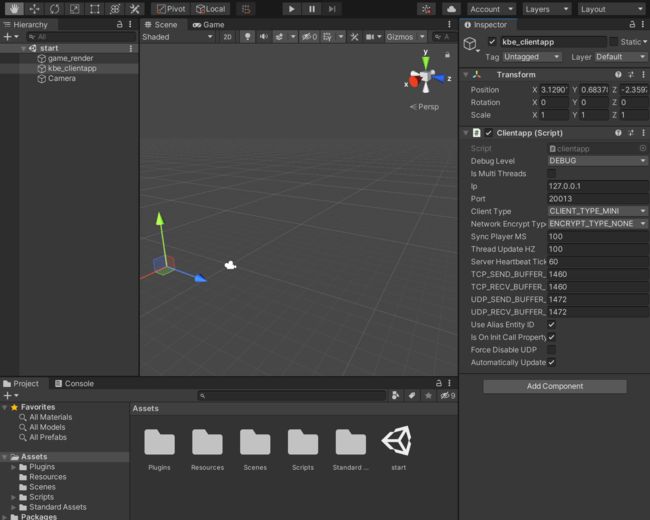Switch to the Console tab
The width and height of the screenshot is (650, 520).
tap(75, 384)
